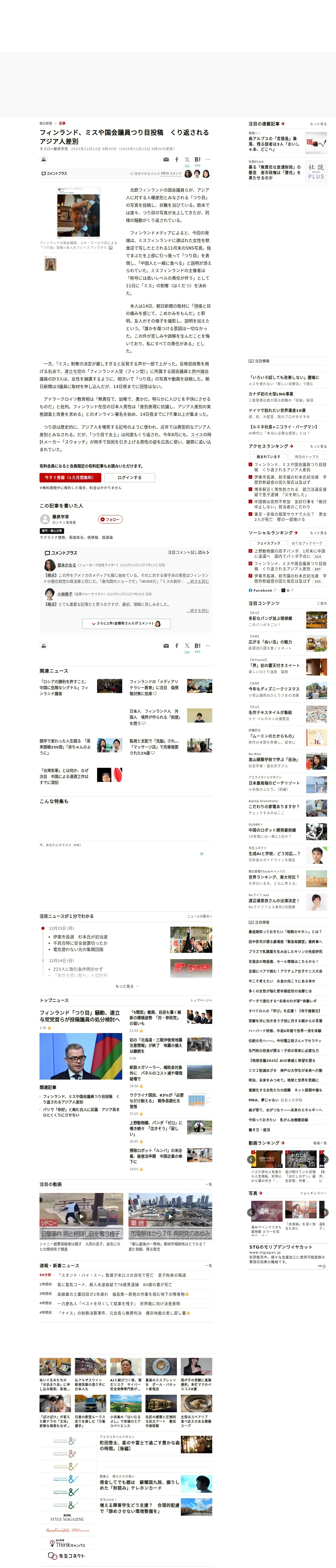336x1568 pixels.
Task: Expand もっと見る under one-minute news
Action: (x=127, y=986)
